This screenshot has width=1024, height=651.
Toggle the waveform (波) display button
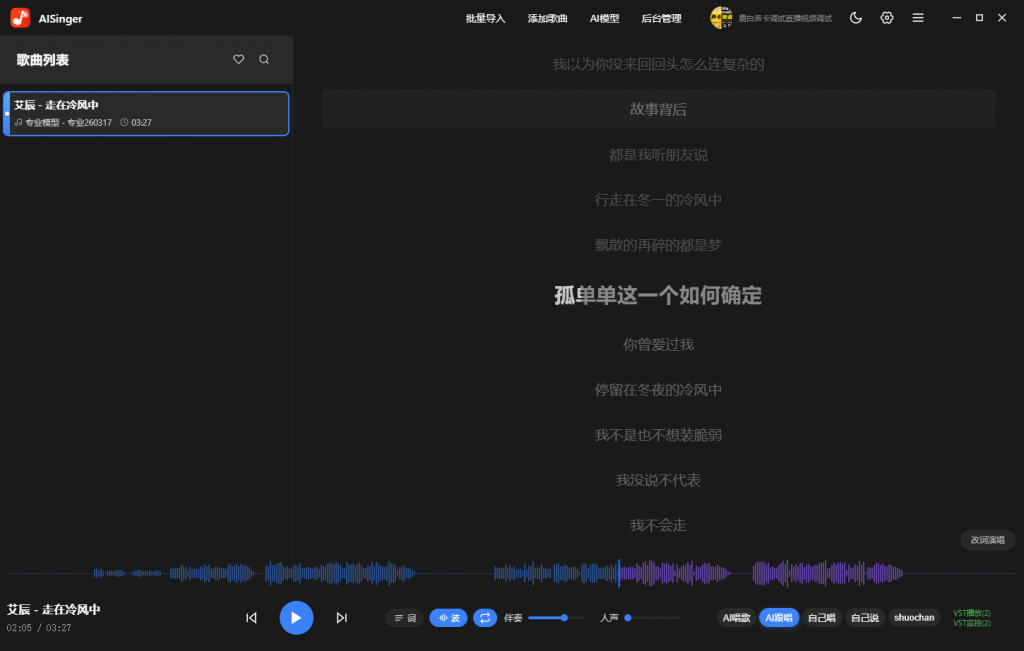[x=448, y=618]
